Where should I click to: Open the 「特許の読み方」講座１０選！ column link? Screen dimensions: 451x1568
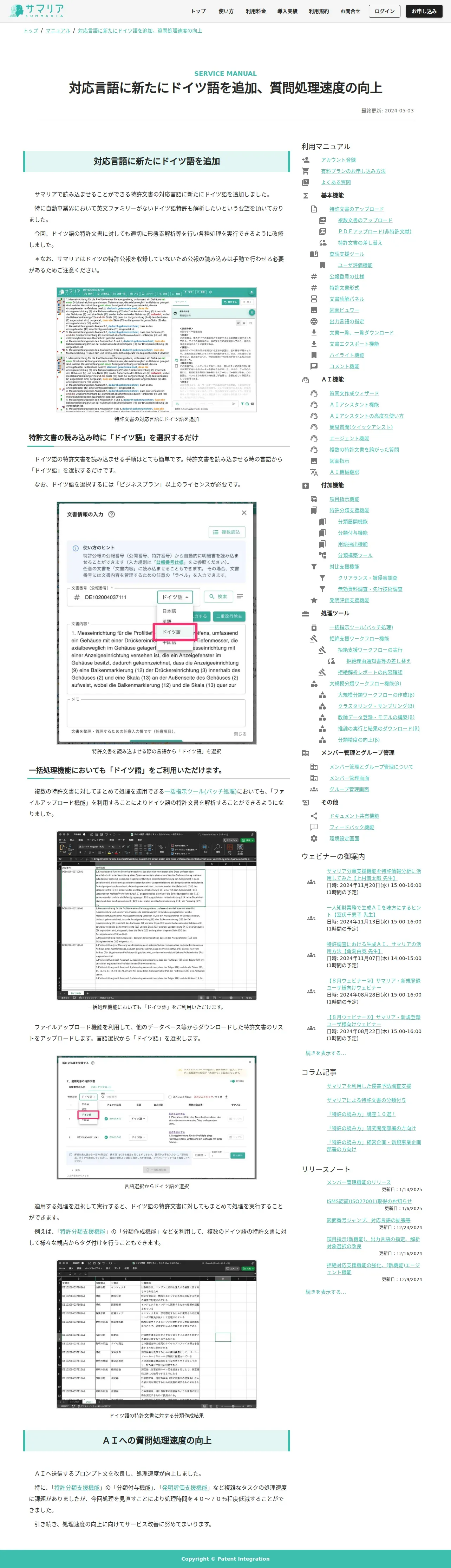361,1115
